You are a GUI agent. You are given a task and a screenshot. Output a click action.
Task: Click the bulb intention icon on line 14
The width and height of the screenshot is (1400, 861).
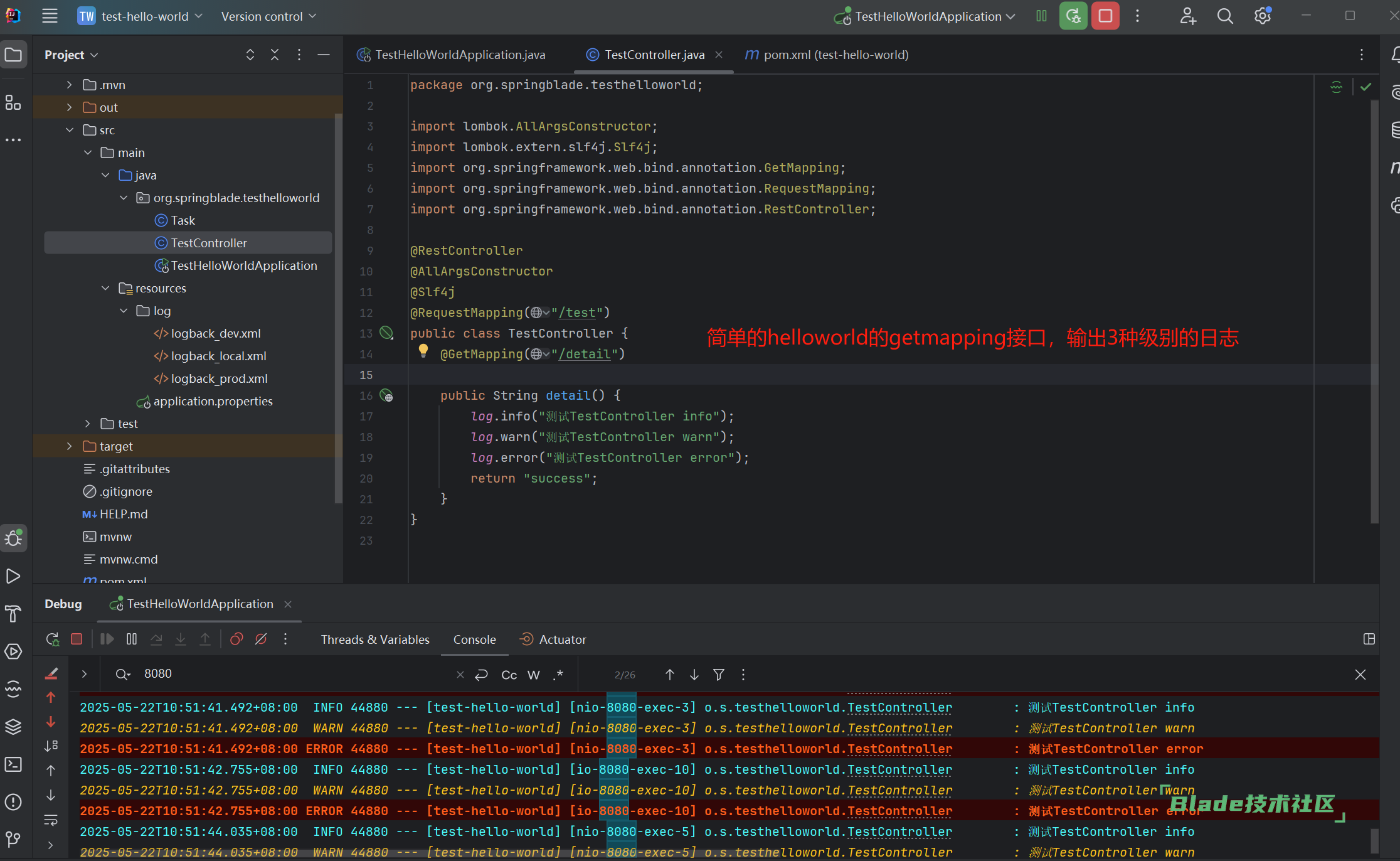[423, 351]
